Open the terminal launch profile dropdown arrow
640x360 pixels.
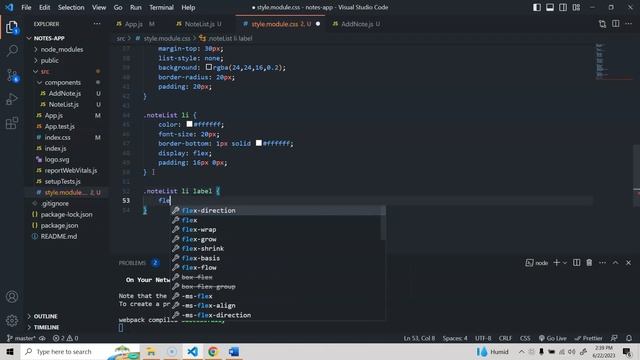click(565, 263)
